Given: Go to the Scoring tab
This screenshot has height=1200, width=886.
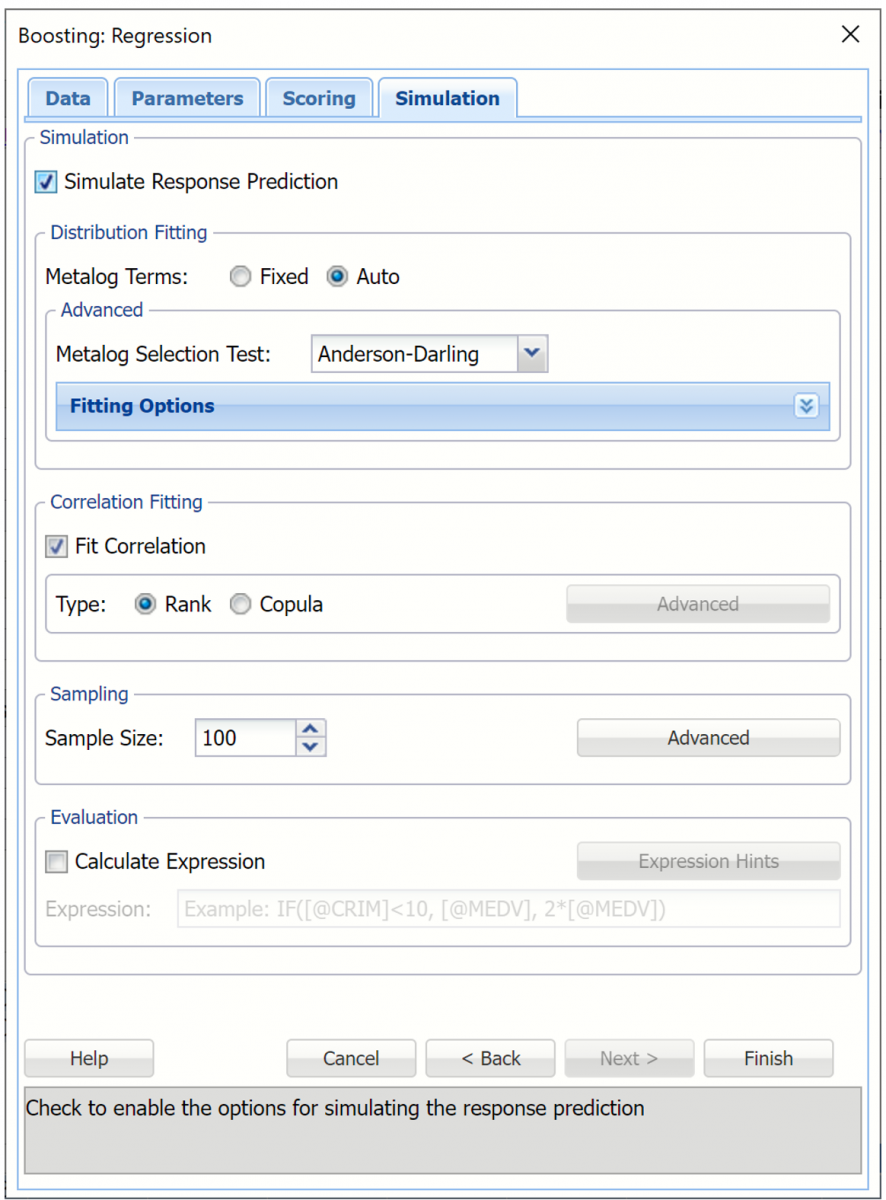Looking at the screenshot, I should pyautogui.click(x=319, y=98).
